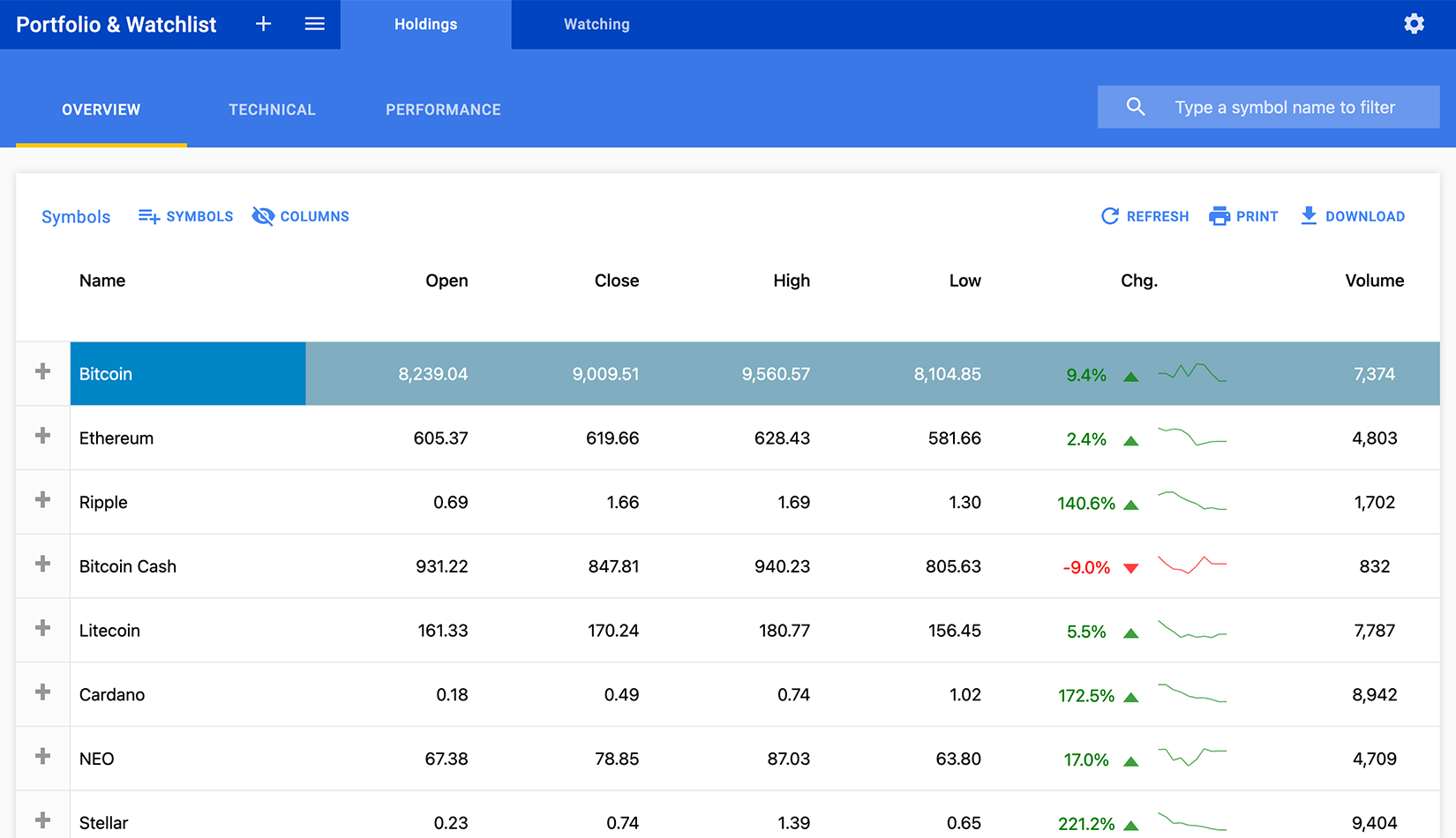Image resolution: width=1456 pixels, height=838 pixels.
Task: Click the Bitcoin sparkline chart
Action: pyautogui.click(x=1192, y=372)
